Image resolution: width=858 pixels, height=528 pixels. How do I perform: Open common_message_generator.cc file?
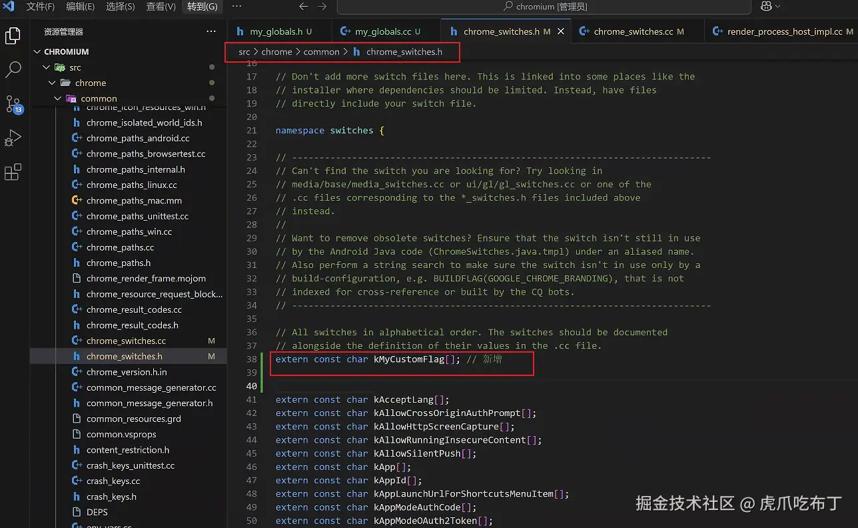151,387
